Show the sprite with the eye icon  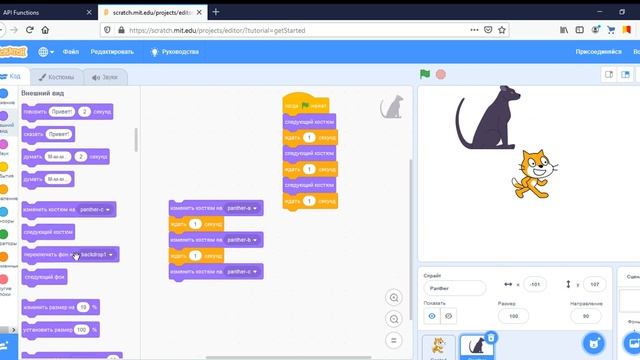coord(432,316)
